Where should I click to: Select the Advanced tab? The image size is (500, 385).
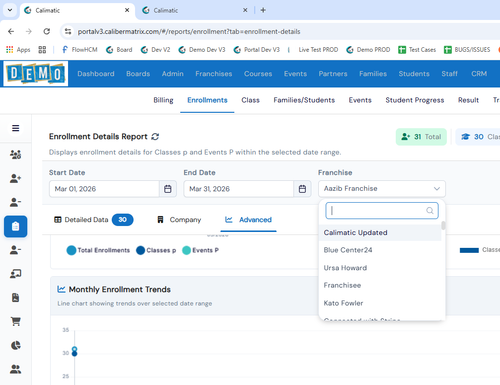(x=248, y=220)
